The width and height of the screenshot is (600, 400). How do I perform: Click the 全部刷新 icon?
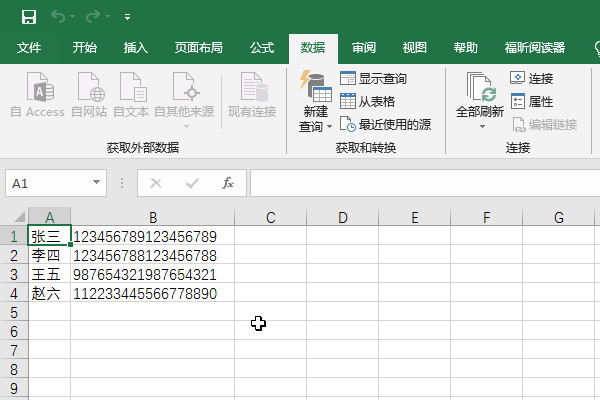point(480,88)
